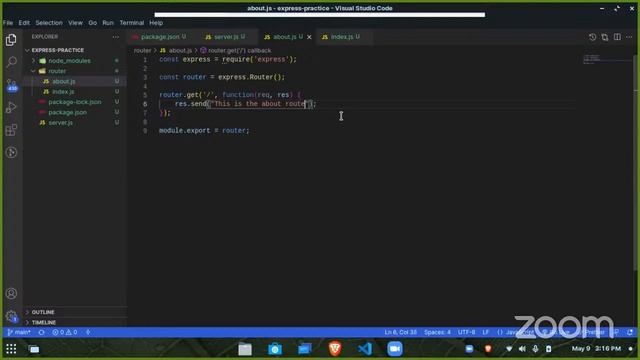Click the main branch status item
Image resolution: width=640 pixels, height=360 pixels.
pos(19,332)
